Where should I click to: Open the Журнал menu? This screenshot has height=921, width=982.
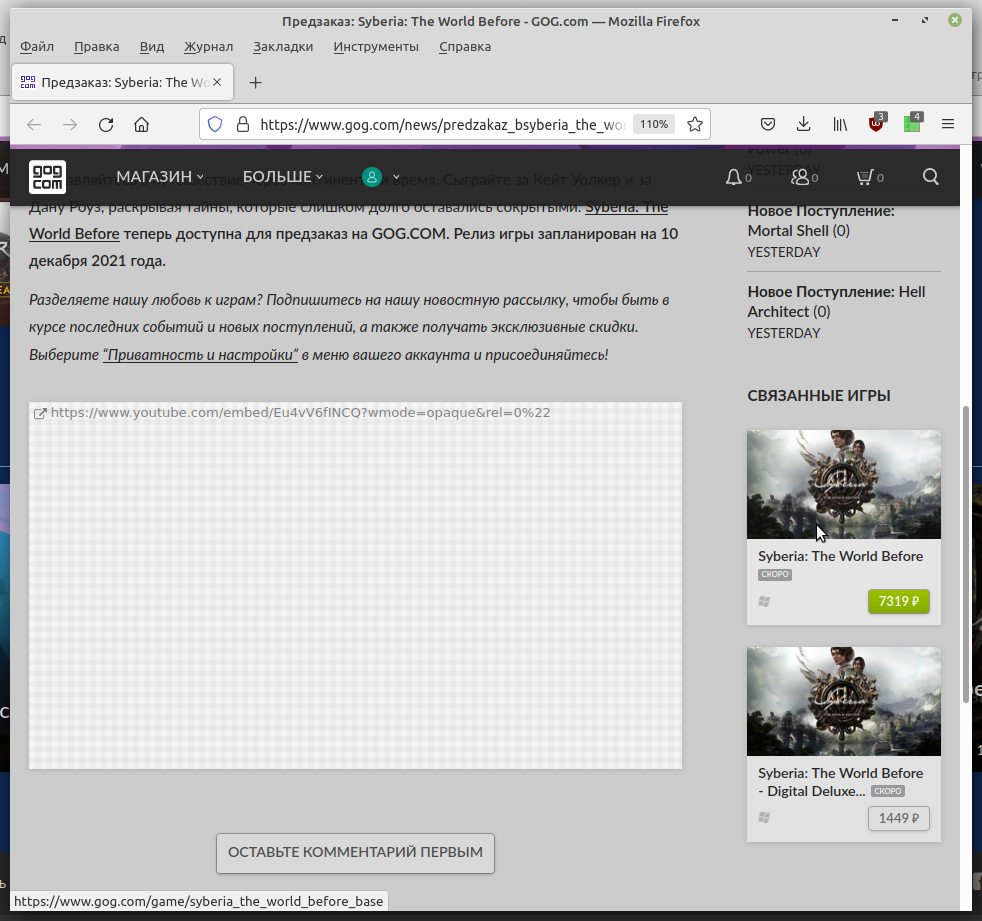pyautogui.click(x=209, y=47)
